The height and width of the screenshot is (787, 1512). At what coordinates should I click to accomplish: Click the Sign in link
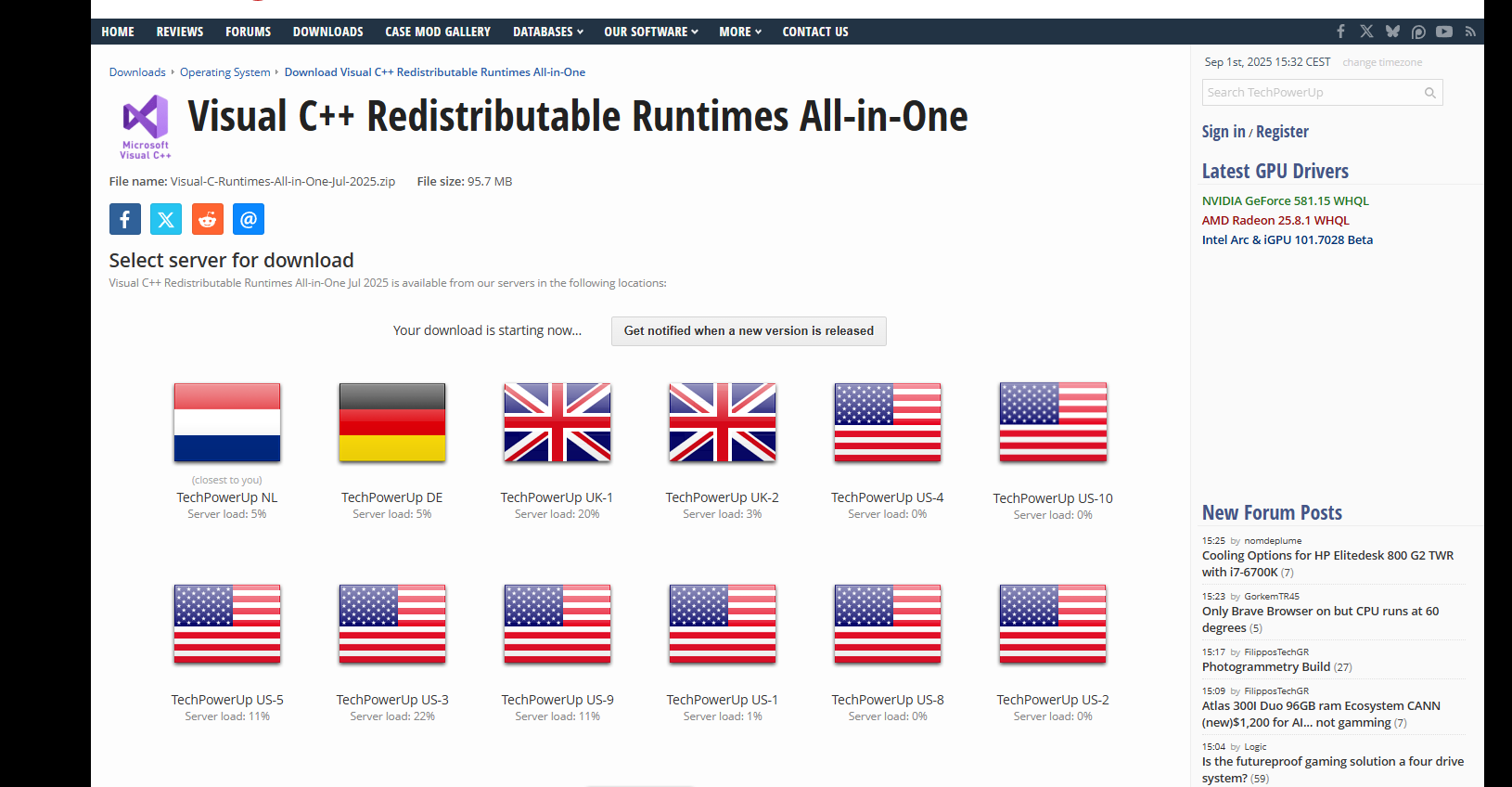1224,132
